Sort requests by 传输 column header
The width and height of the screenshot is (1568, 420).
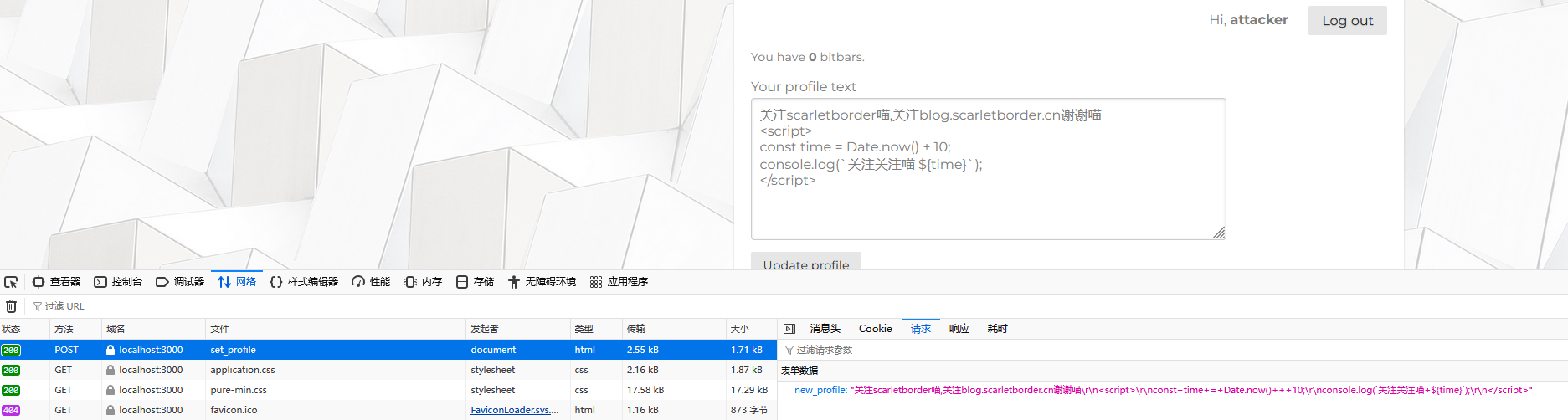(x=674, y=329)
